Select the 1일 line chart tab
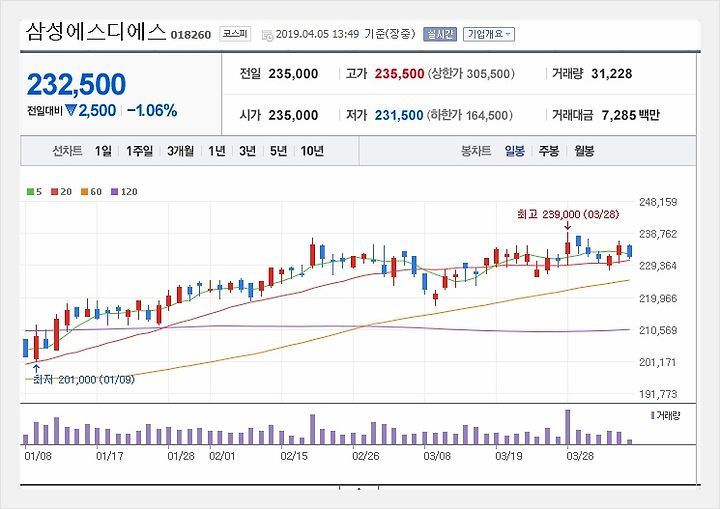Viewport: 720px width, 509px height. click(103, 151)
